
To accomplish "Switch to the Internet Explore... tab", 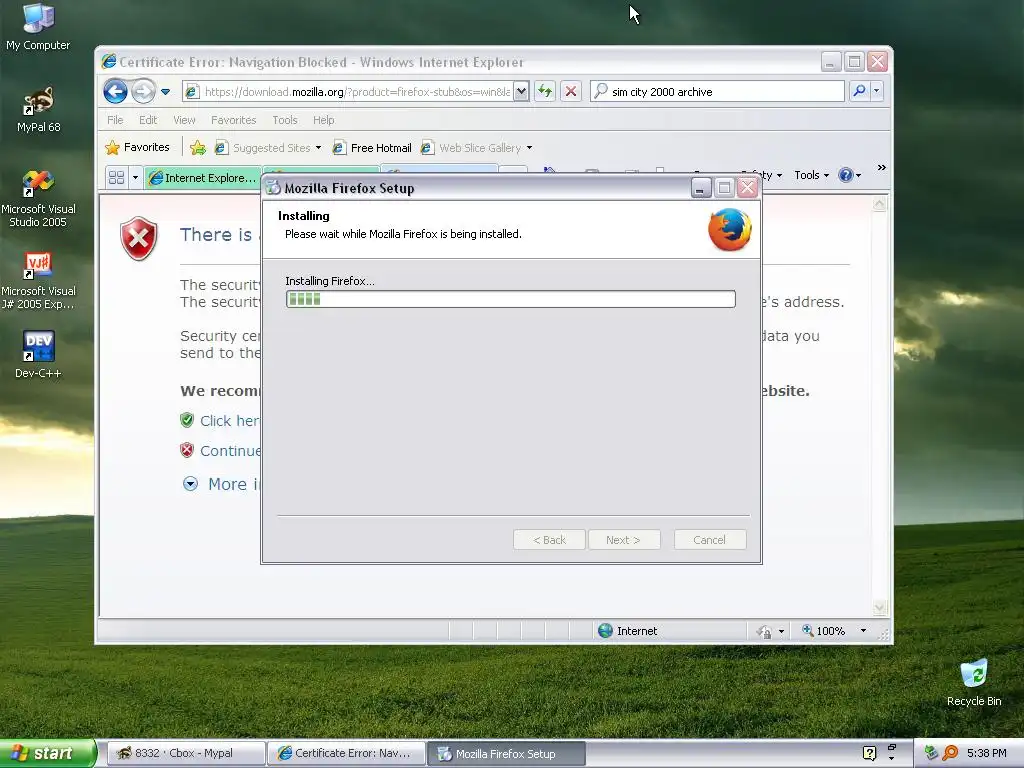I will pos(203,178).
